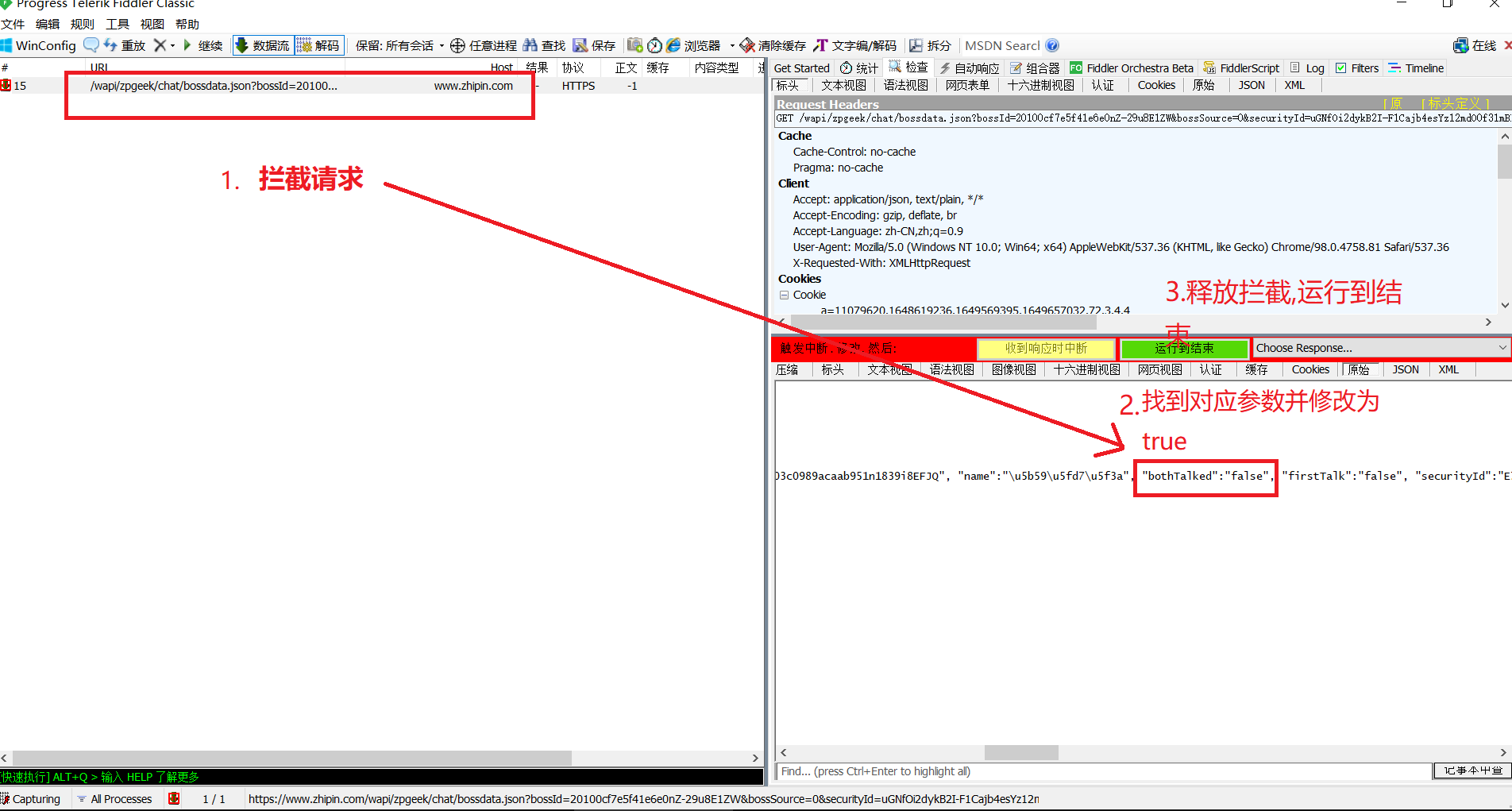Click the comment speech bubble icon
This screenshot has height=811, width=1512.
(x=91, y=45)
